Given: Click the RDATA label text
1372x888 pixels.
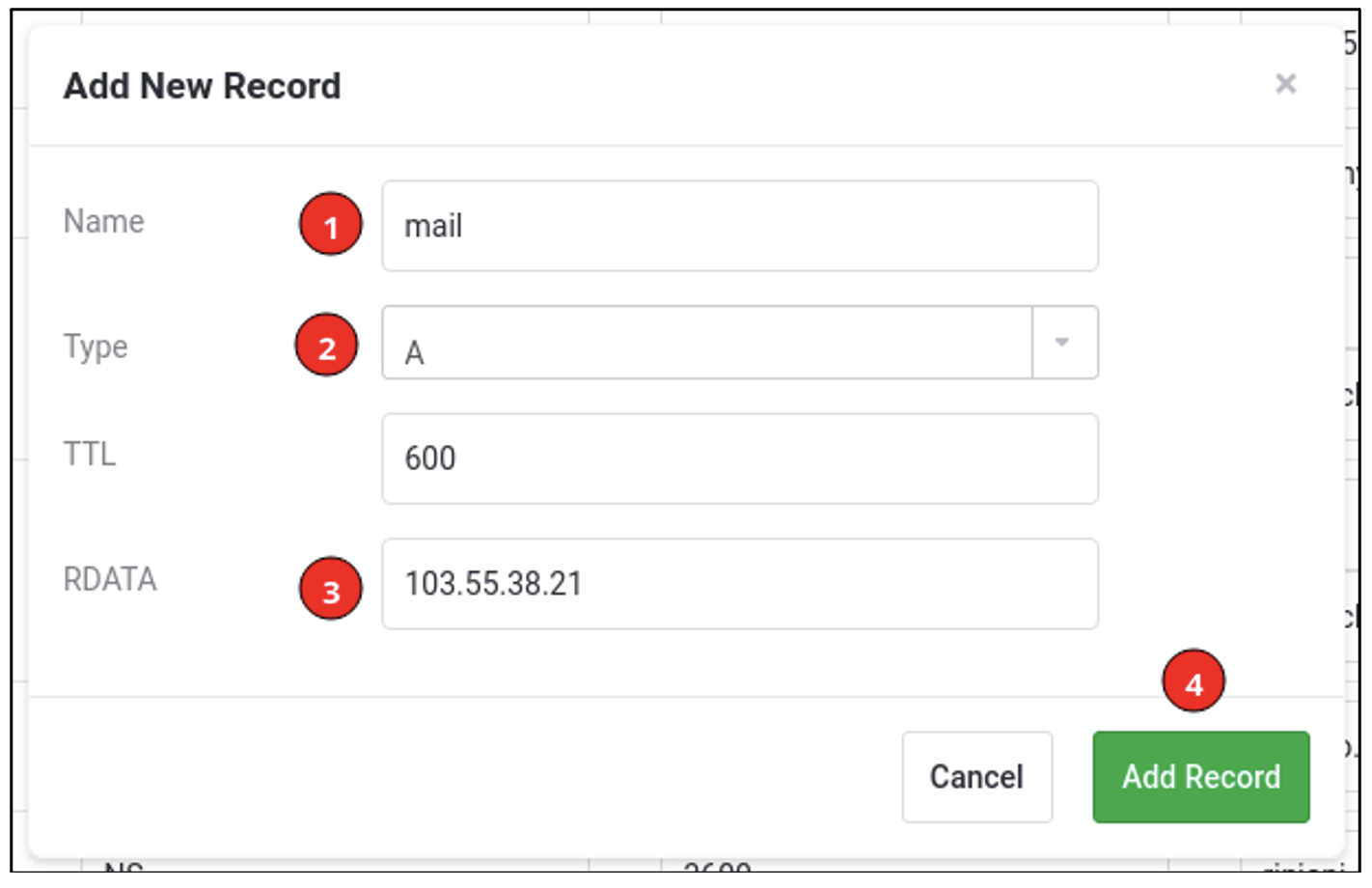Looking at the screenshot, I should point(109,579).
